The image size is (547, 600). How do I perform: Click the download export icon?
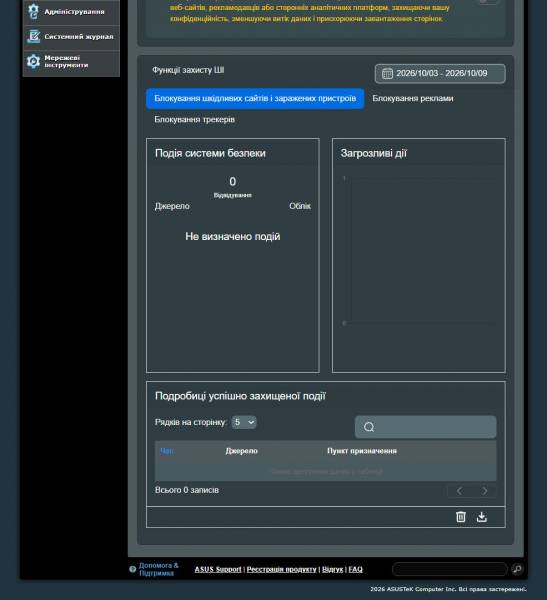coord(482,517)
